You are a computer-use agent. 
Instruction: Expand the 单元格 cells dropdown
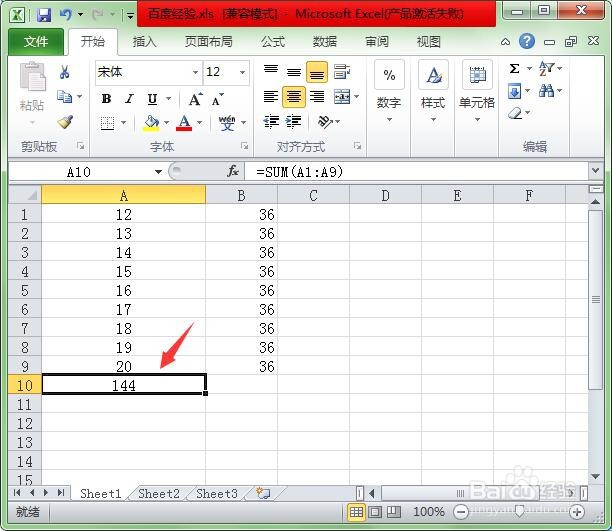(477, 119)
